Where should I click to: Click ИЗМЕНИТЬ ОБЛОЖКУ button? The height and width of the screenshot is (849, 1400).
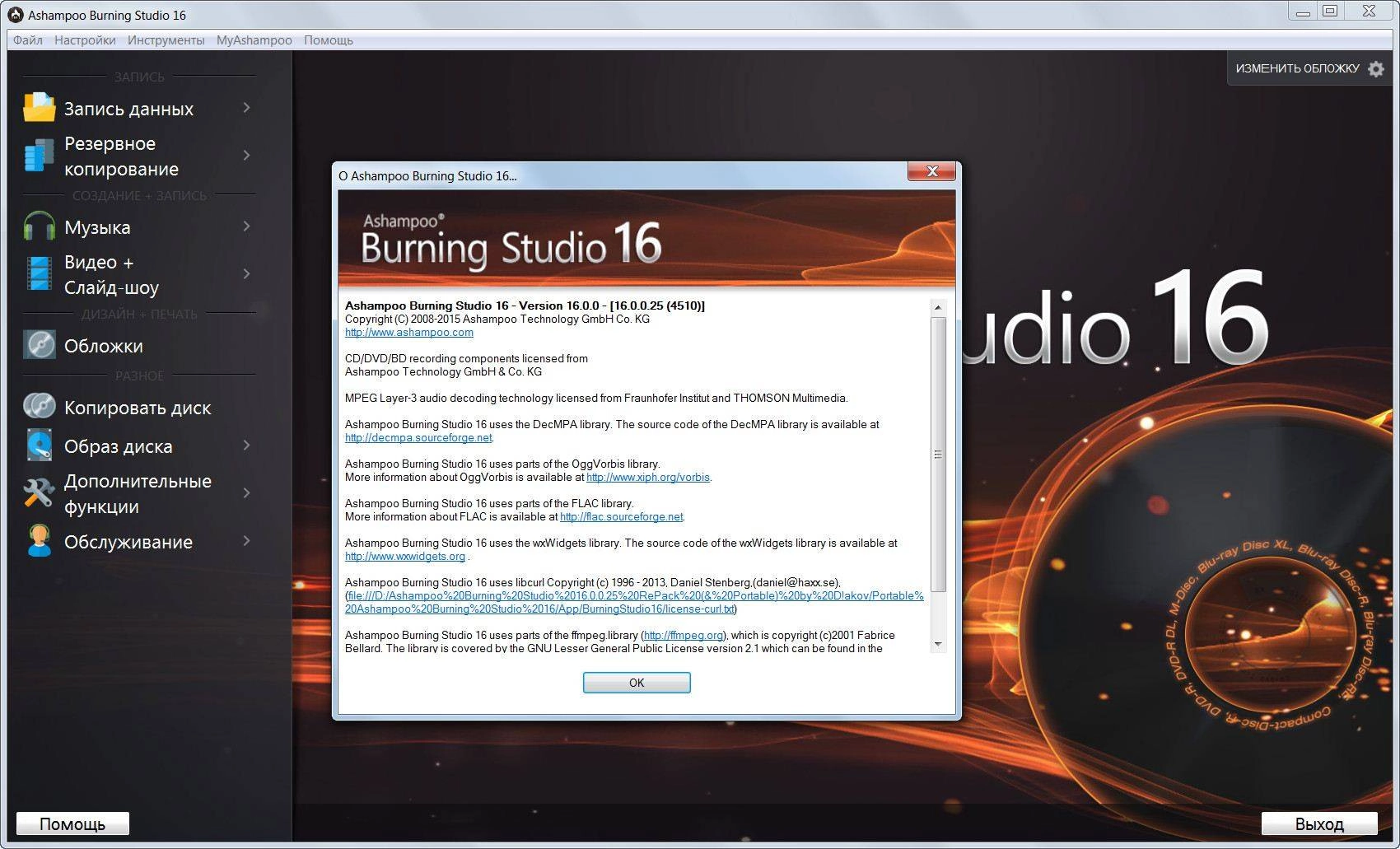(1309, 69)
